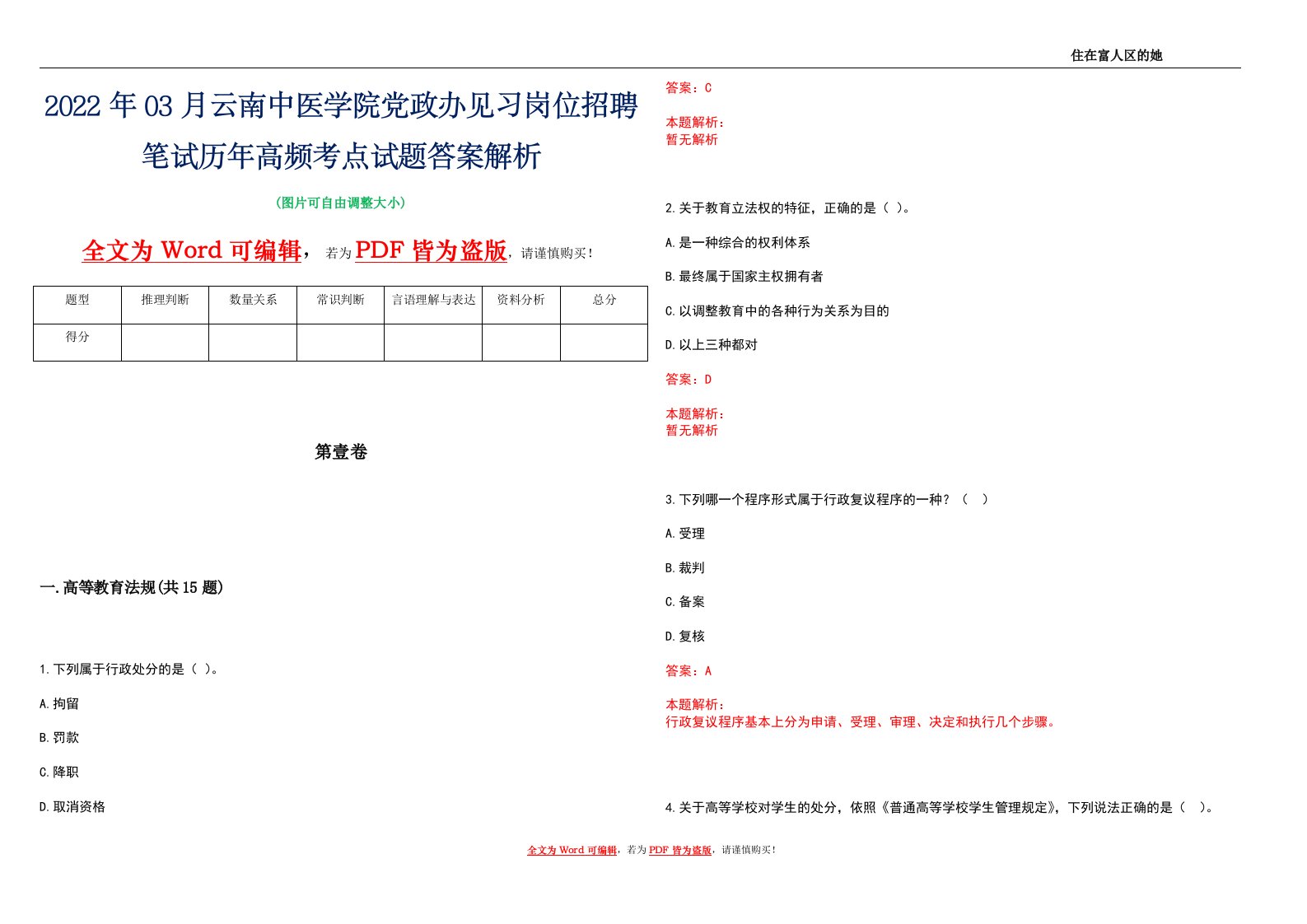Select option A.受理
The height and width of the screenshot is (924, 1307).
coord(685,534)
